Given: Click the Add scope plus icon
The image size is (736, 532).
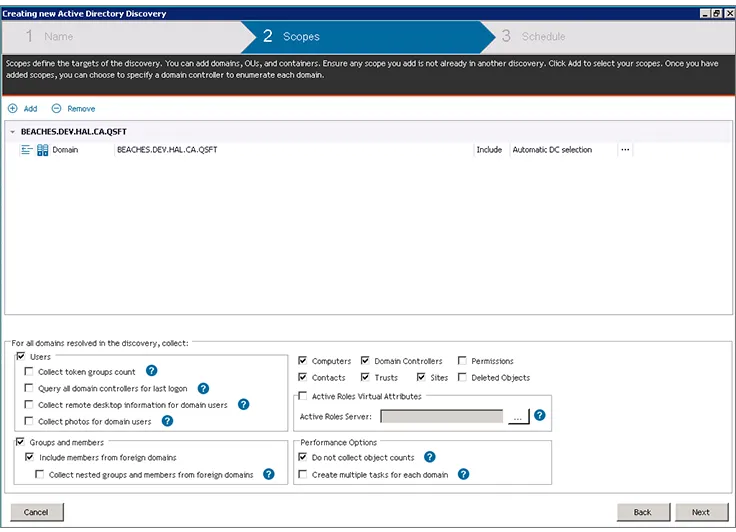Looking at the screenshot, I should (13, 108).
